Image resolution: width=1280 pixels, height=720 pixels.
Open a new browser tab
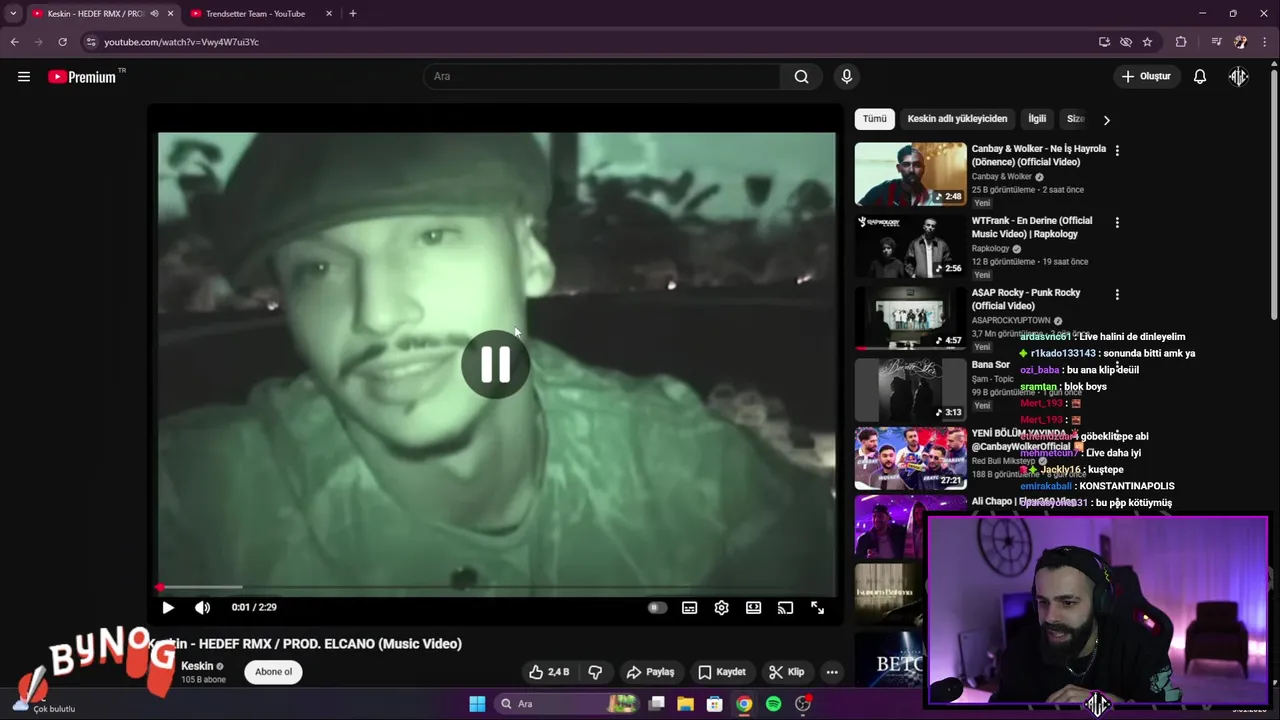tap(352, 14)
